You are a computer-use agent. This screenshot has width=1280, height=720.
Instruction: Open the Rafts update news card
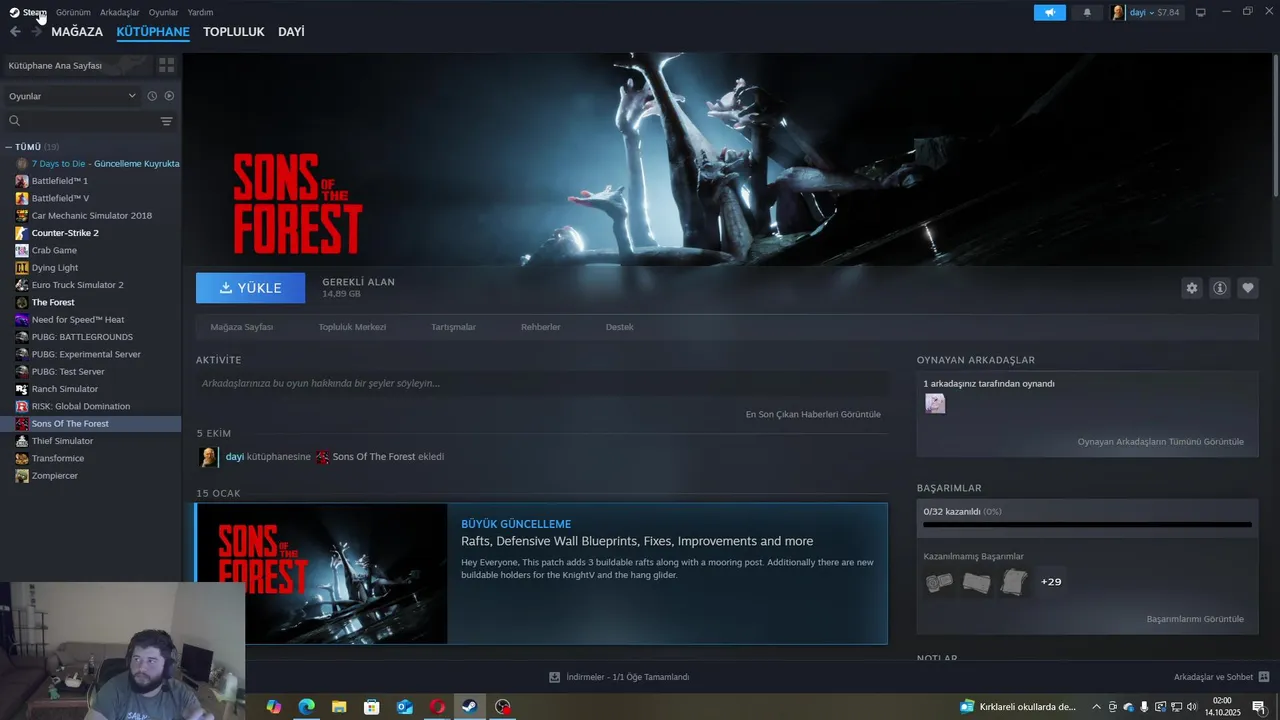tap(542, 573)
